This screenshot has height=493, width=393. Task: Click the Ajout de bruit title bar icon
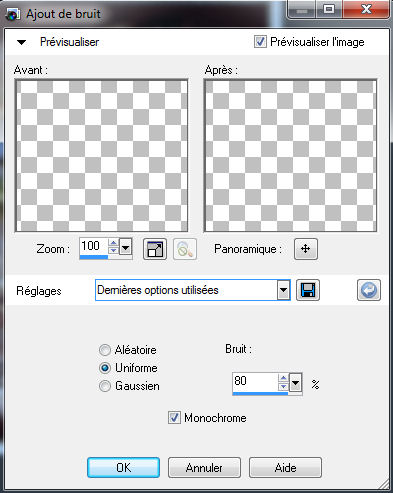click(12, 14)
